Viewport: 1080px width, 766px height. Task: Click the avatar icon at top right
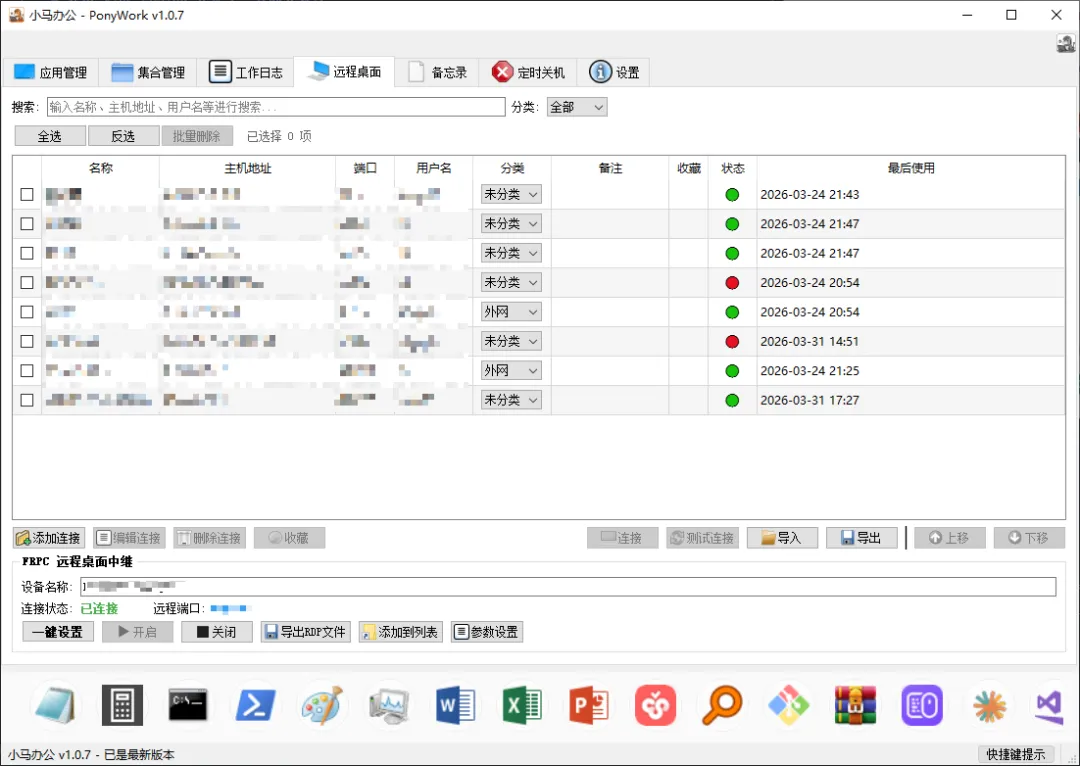pos(1066,44)
